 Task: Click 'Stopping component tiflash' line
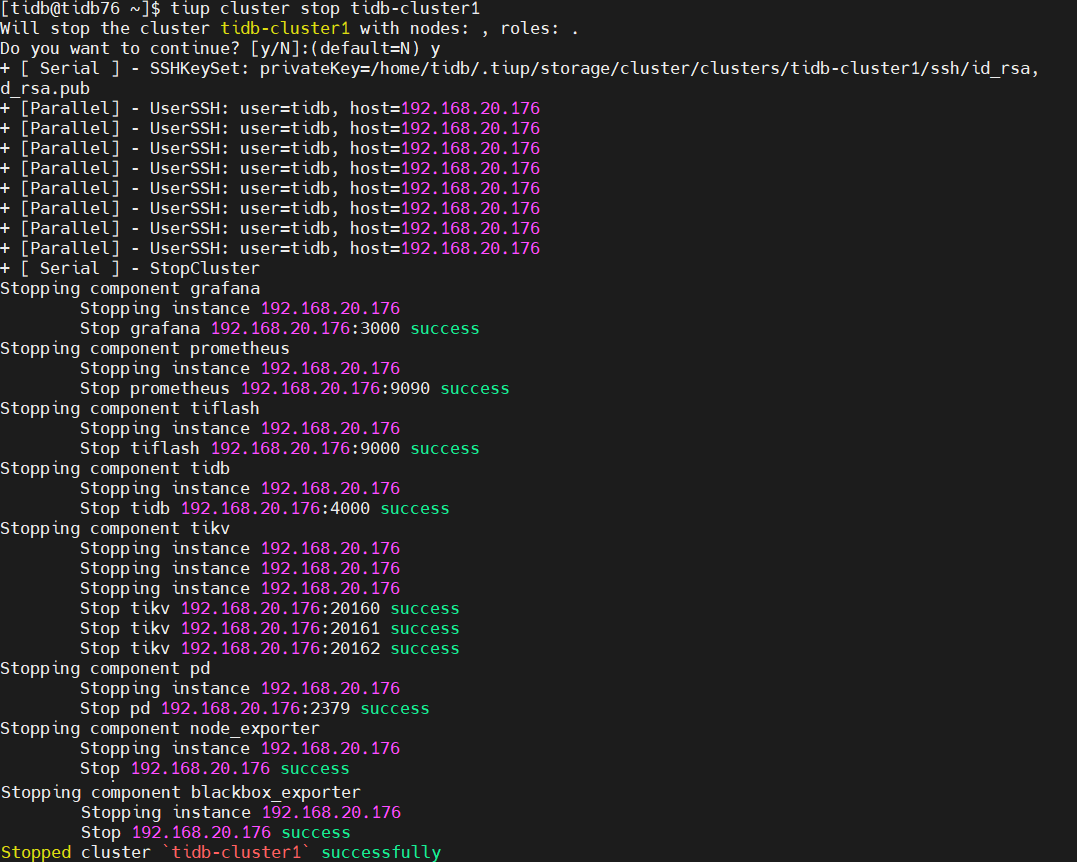130,409
